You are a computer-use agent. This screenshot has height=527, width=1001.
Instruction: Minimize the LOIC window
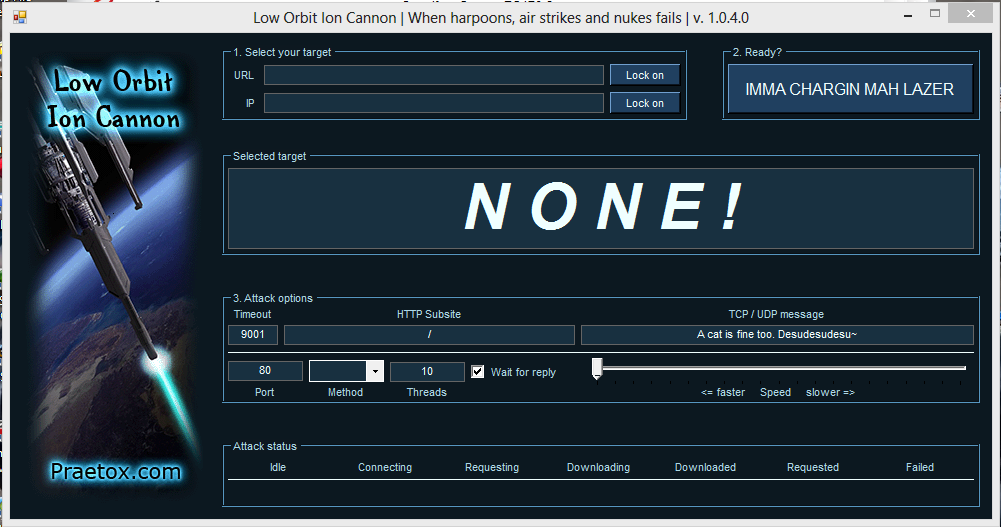point(908,15)
